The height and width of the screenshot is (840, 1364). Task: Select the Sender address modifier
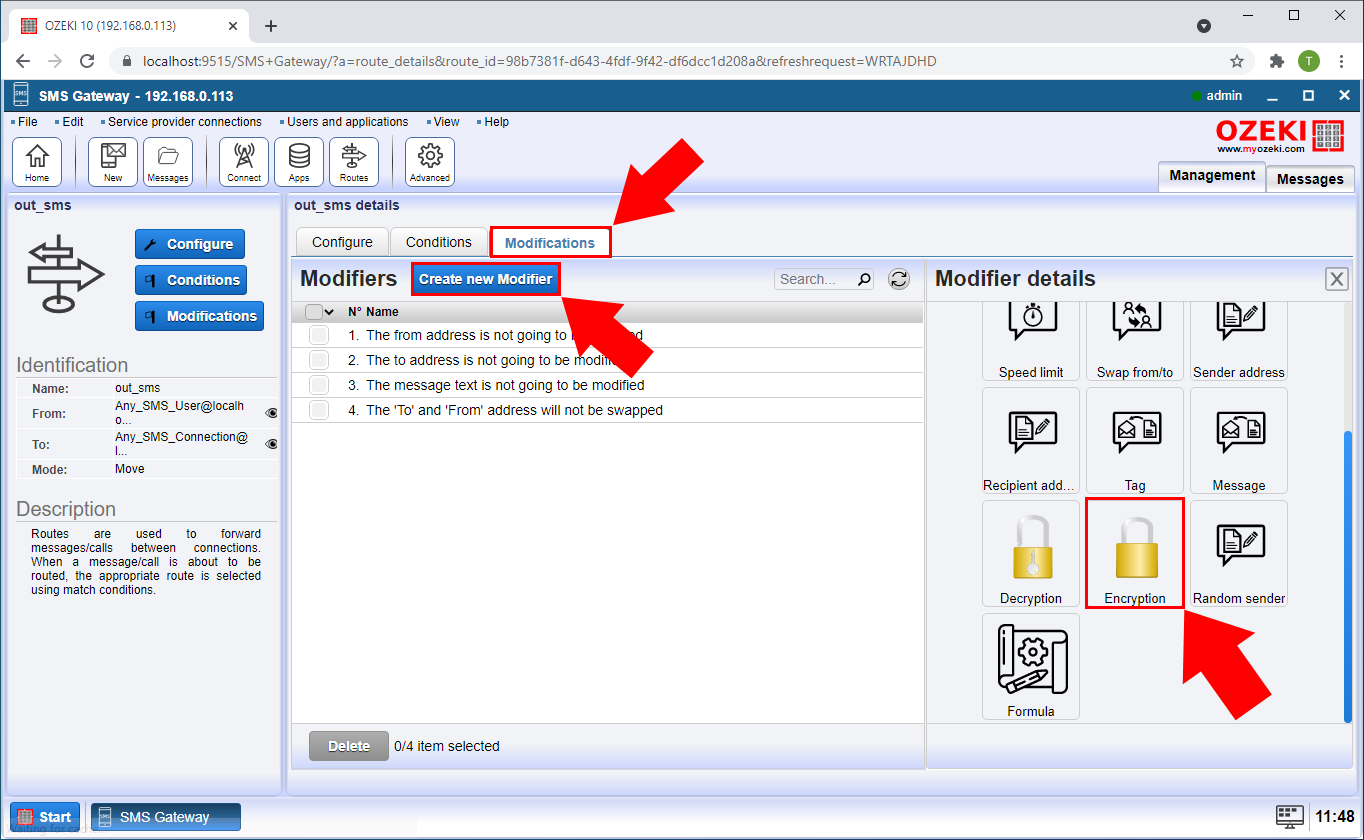[1239, 340]
